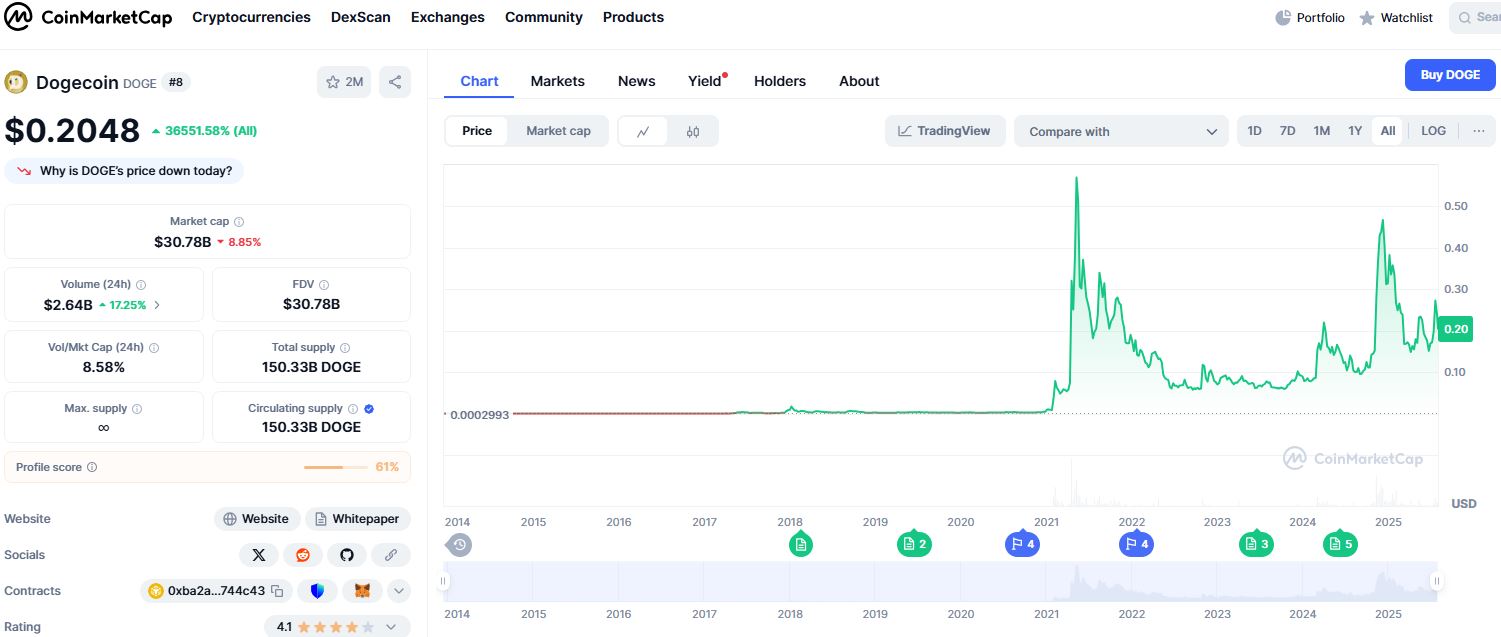Click the Buy DOGE button
This screenshot has width=1501, height=637.
[x=1450, y=75]
